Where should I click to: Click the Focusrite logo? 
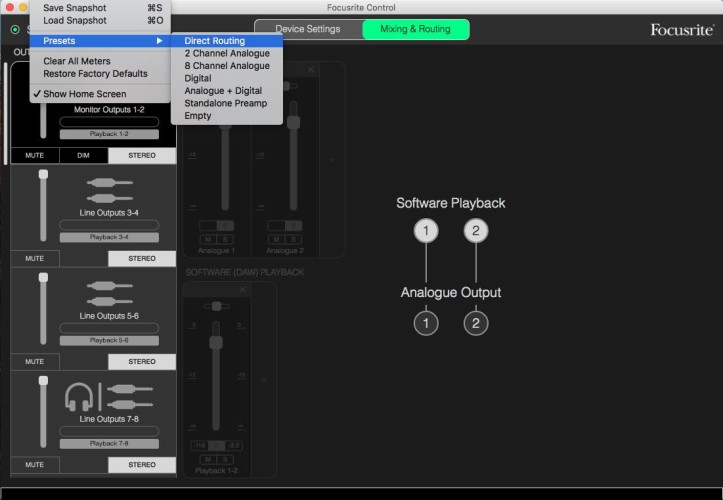682,30
